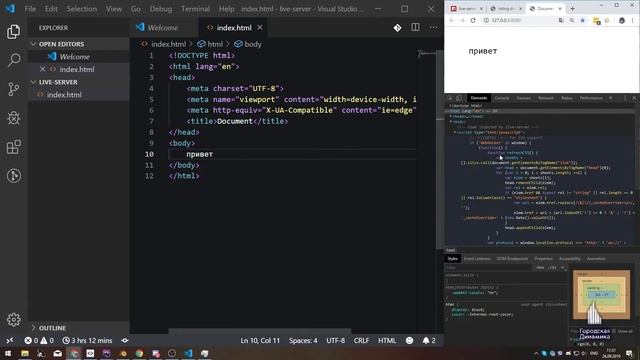
Task: Reload the page in Chrome
Action: (x=473, y=20)
